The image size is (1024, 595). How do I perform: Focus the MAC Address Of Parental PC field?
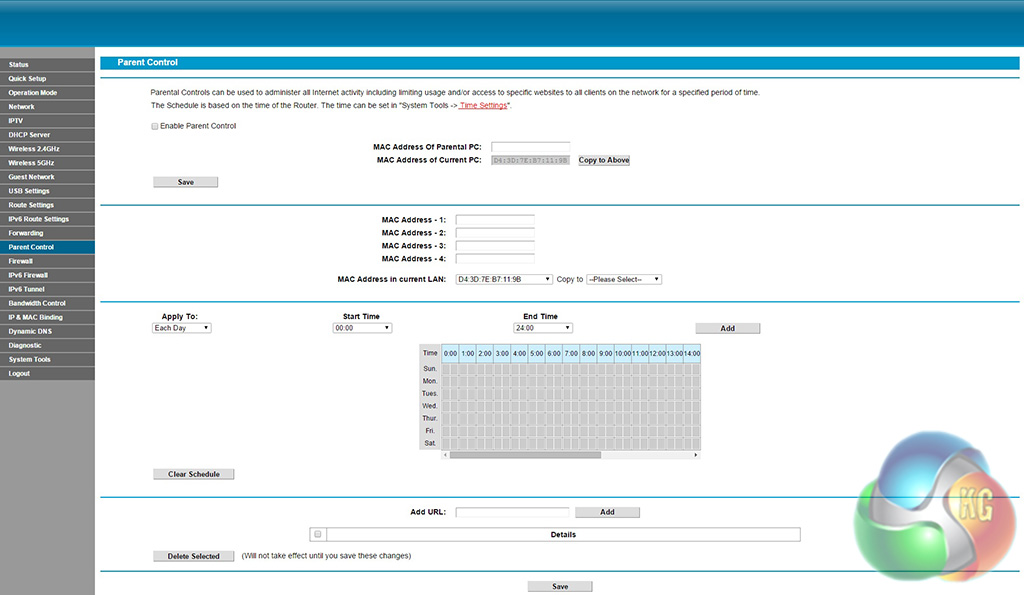(530, 147)
